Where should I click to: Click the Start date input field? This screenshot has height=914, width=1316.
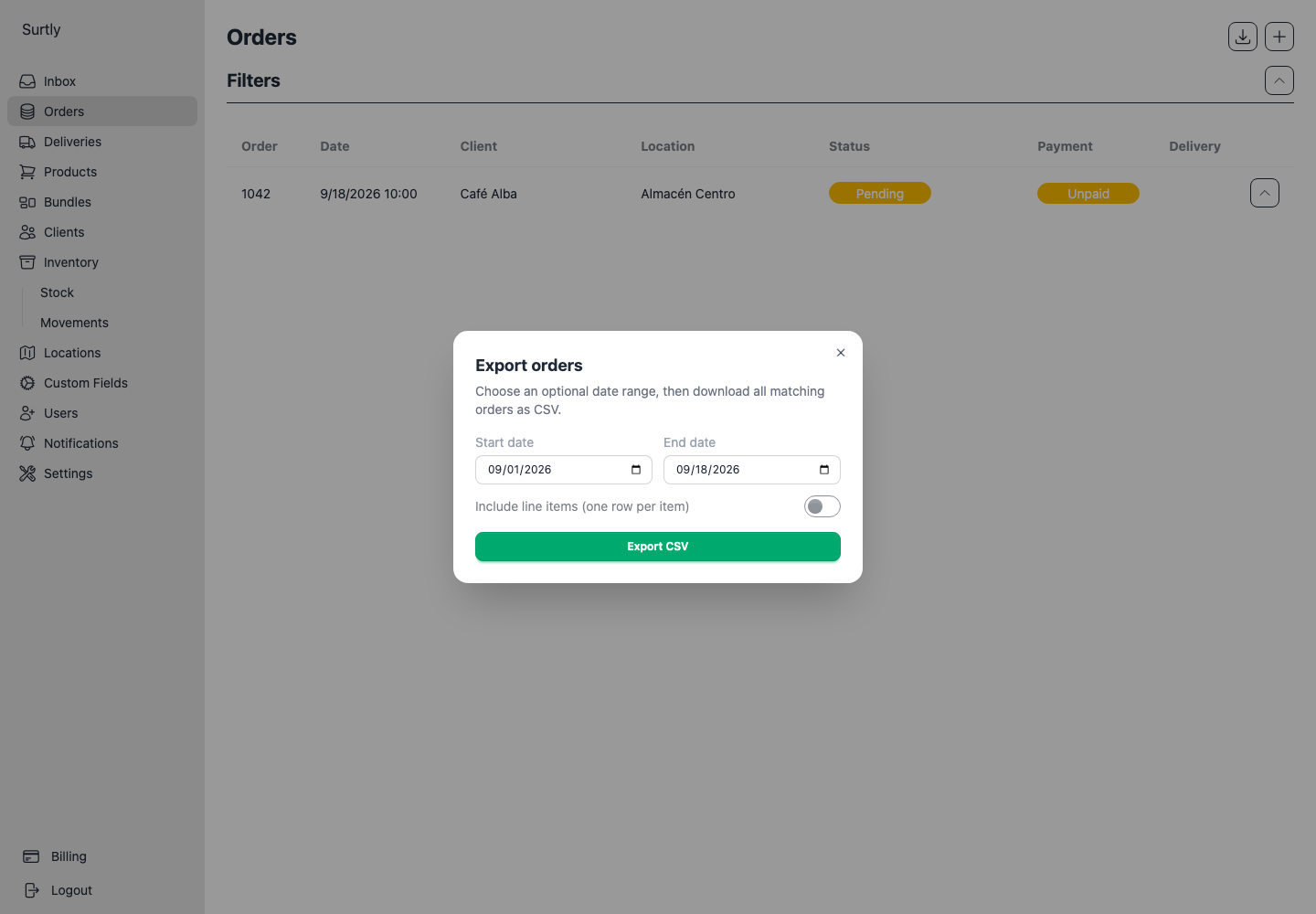(x=564, y=470)
